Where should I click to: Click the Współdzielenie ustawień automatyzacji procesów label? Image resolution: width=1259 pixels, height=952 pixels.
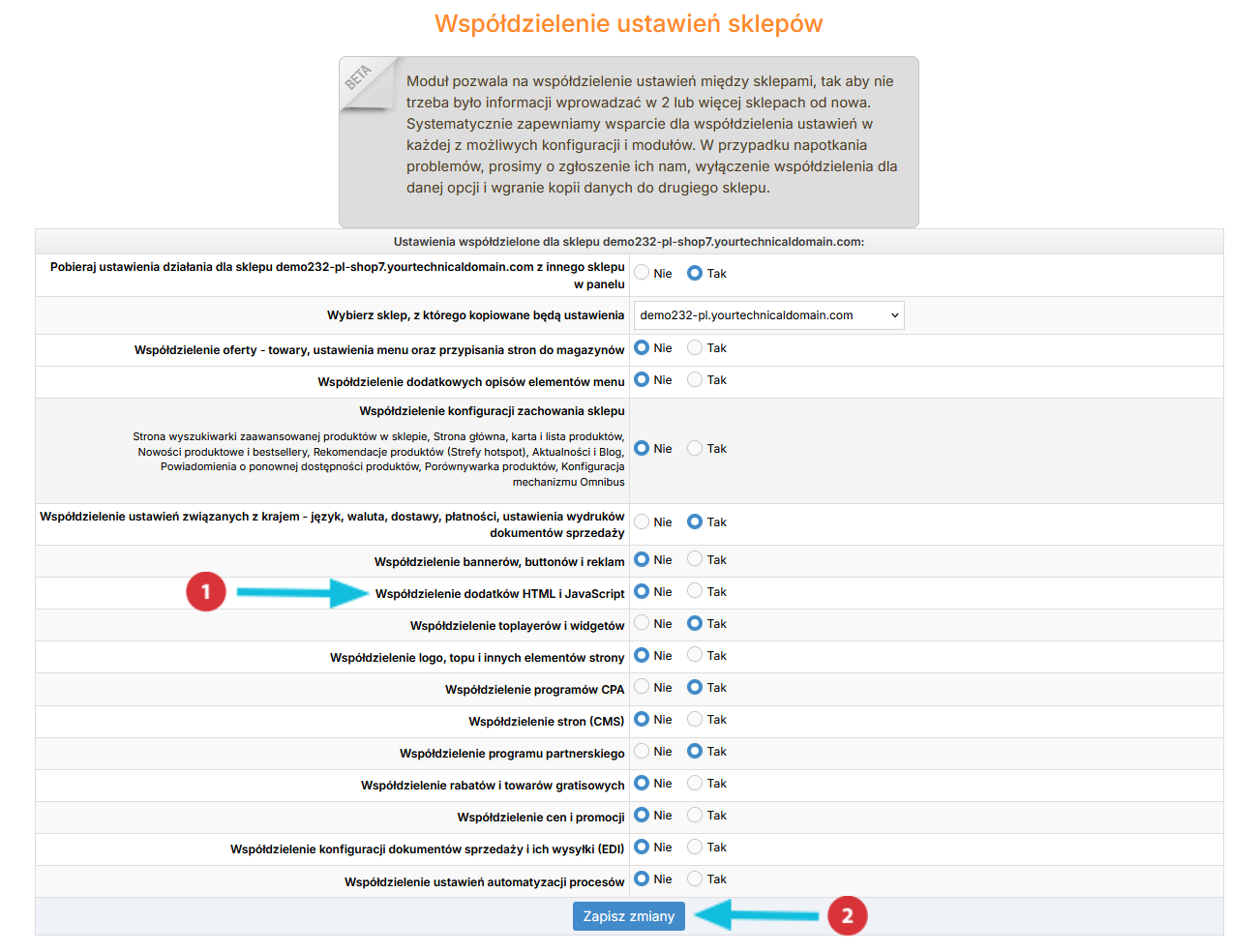484,882
